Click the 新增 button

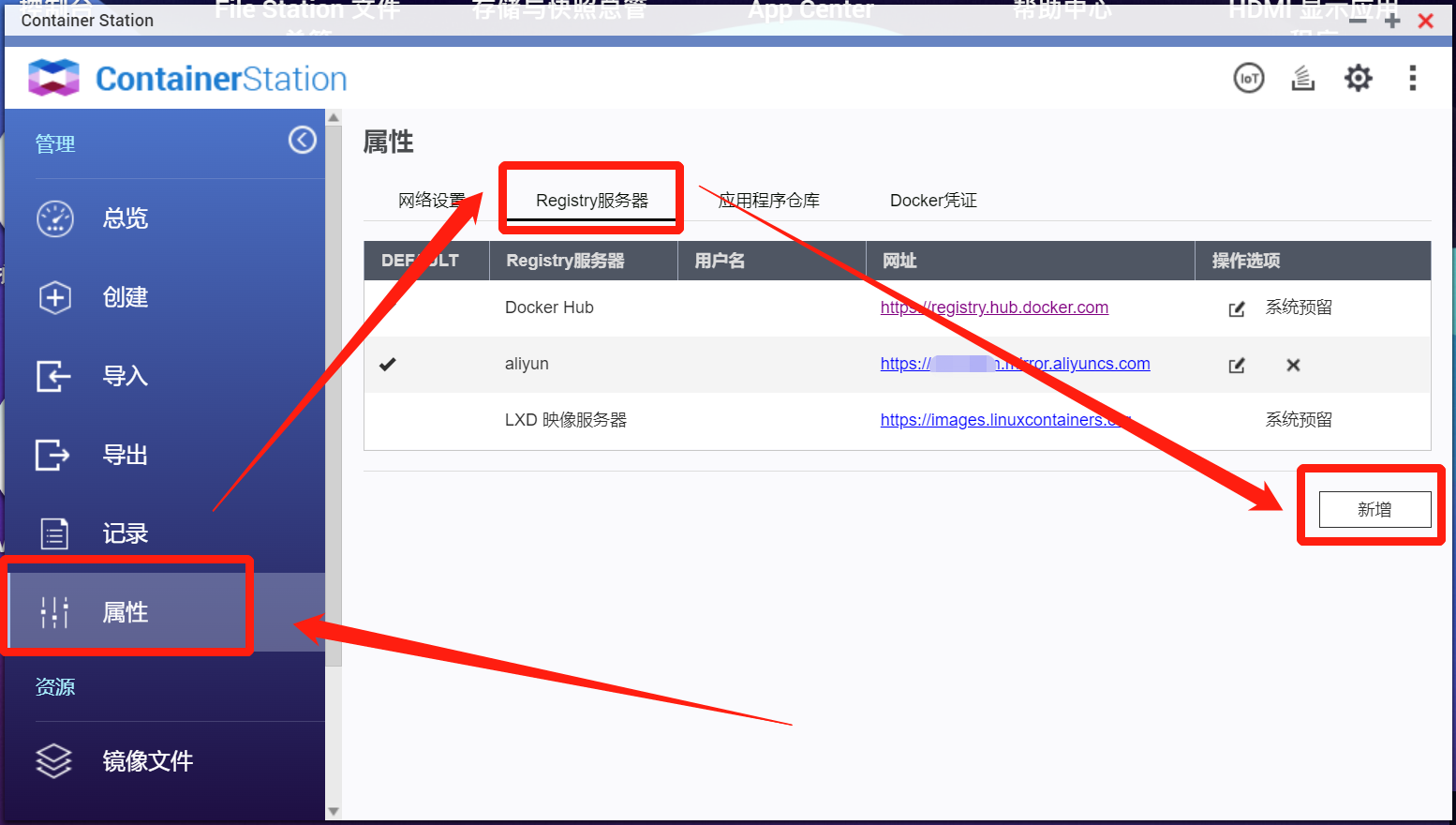pyautogui.click(x=1374, y=509)
